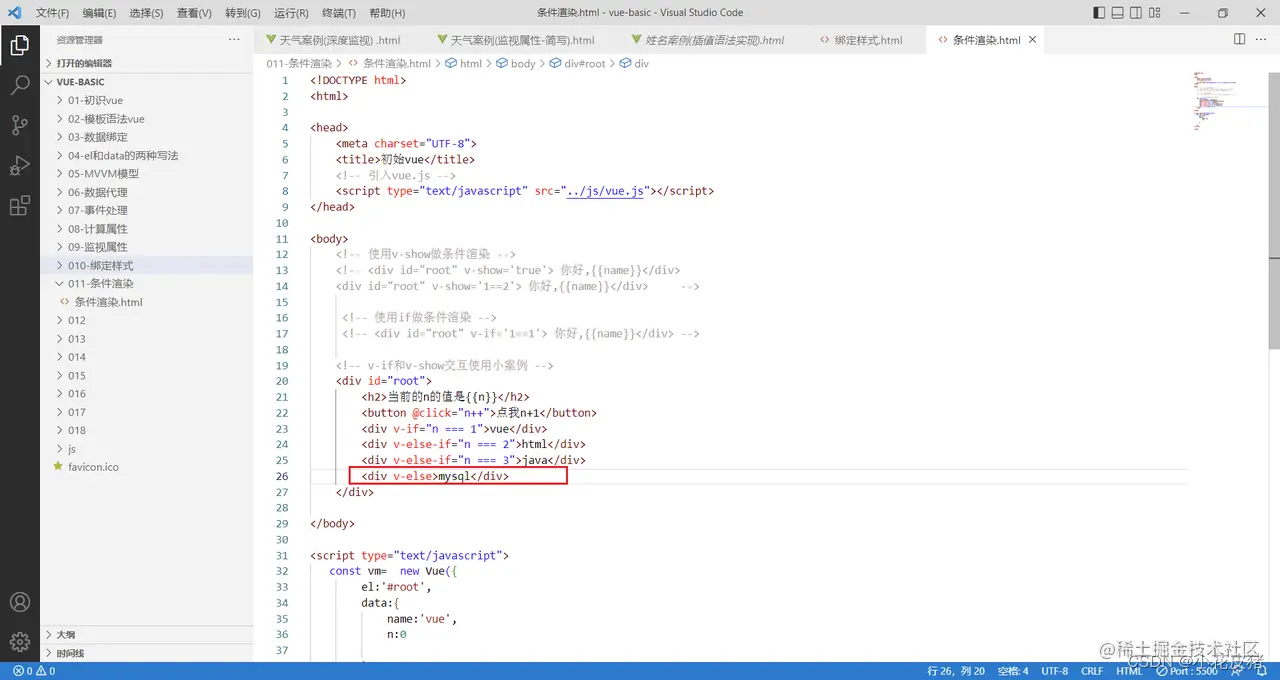Open Customize Layout icon

tap(1157, 13)
